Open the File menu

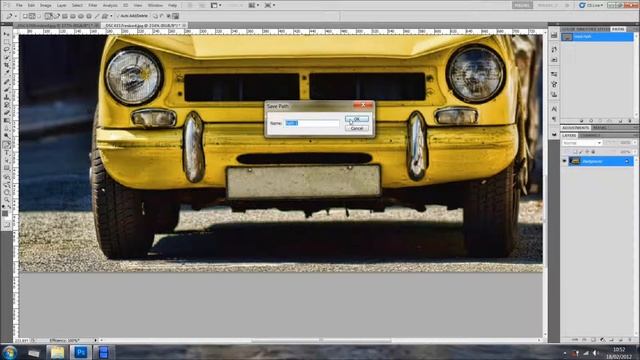click(19, 5)
